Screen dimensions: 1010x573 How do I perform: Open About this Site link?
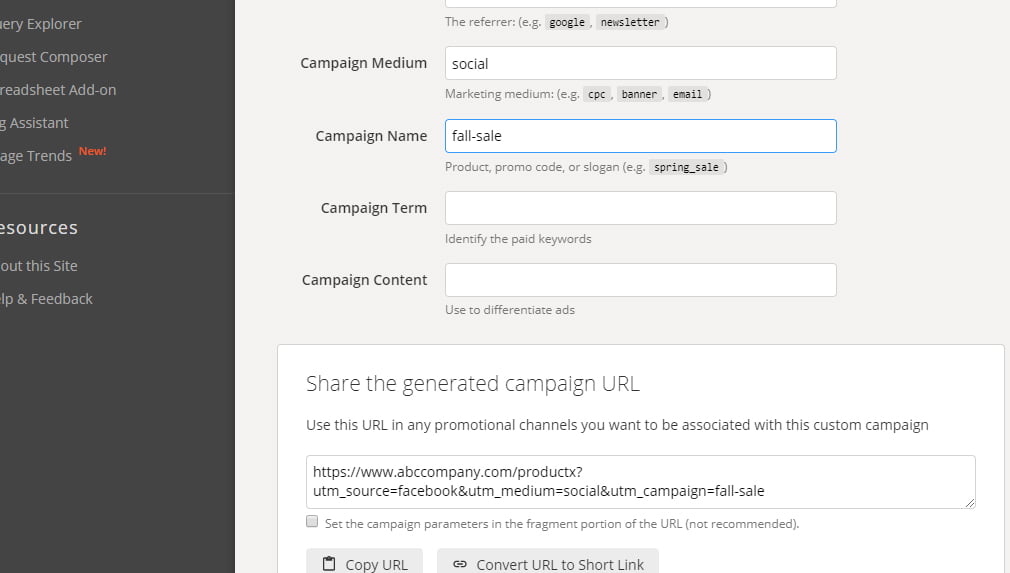point(39,266)
